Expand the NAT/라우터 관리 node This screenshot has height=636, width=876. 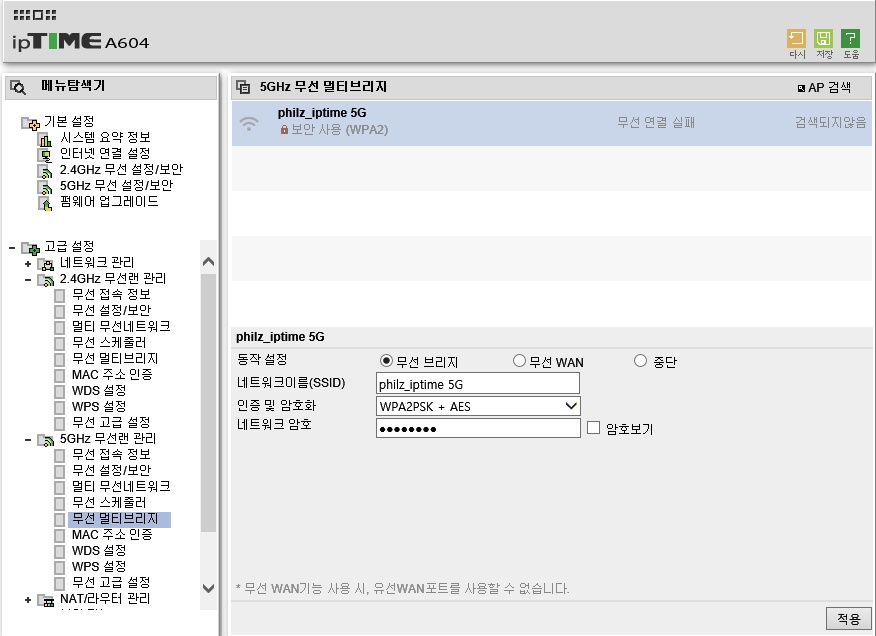coord(28,600)
